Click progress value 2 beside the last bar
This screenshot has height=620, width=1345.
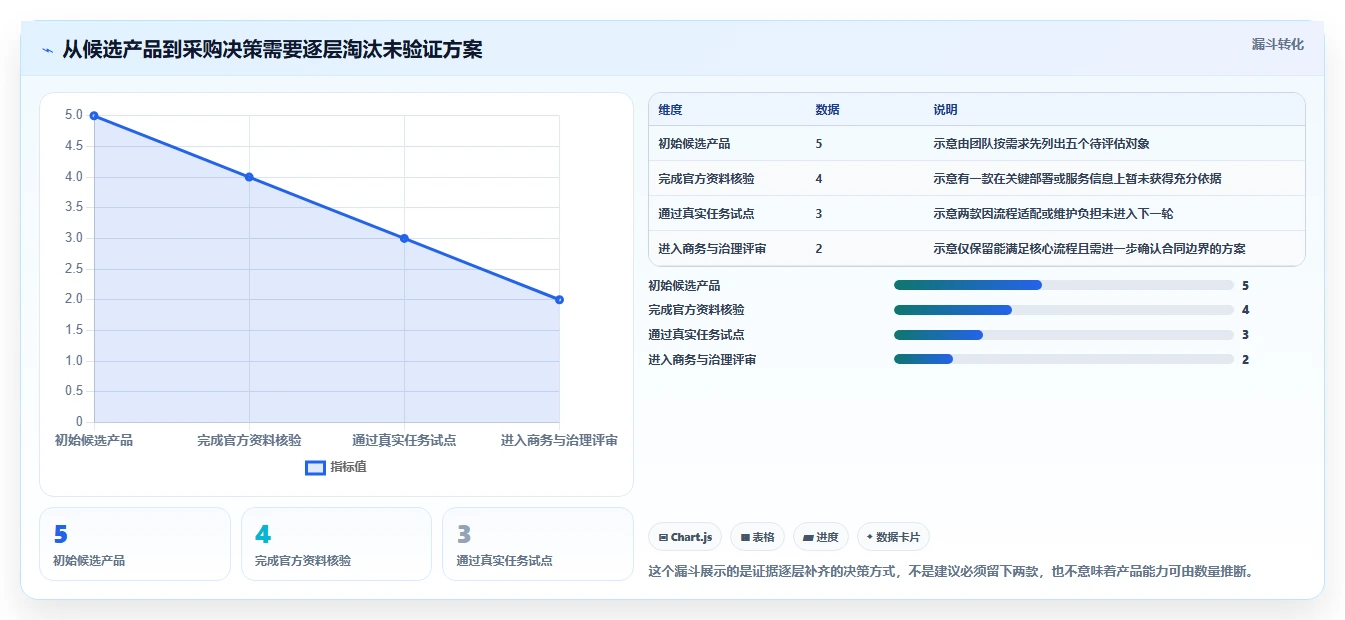(x=1245, y=360)
